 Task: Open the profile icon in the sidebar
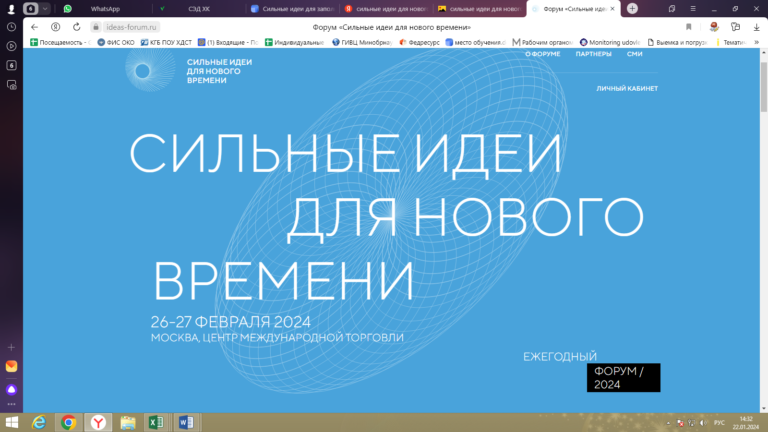[x=11, y=9]
